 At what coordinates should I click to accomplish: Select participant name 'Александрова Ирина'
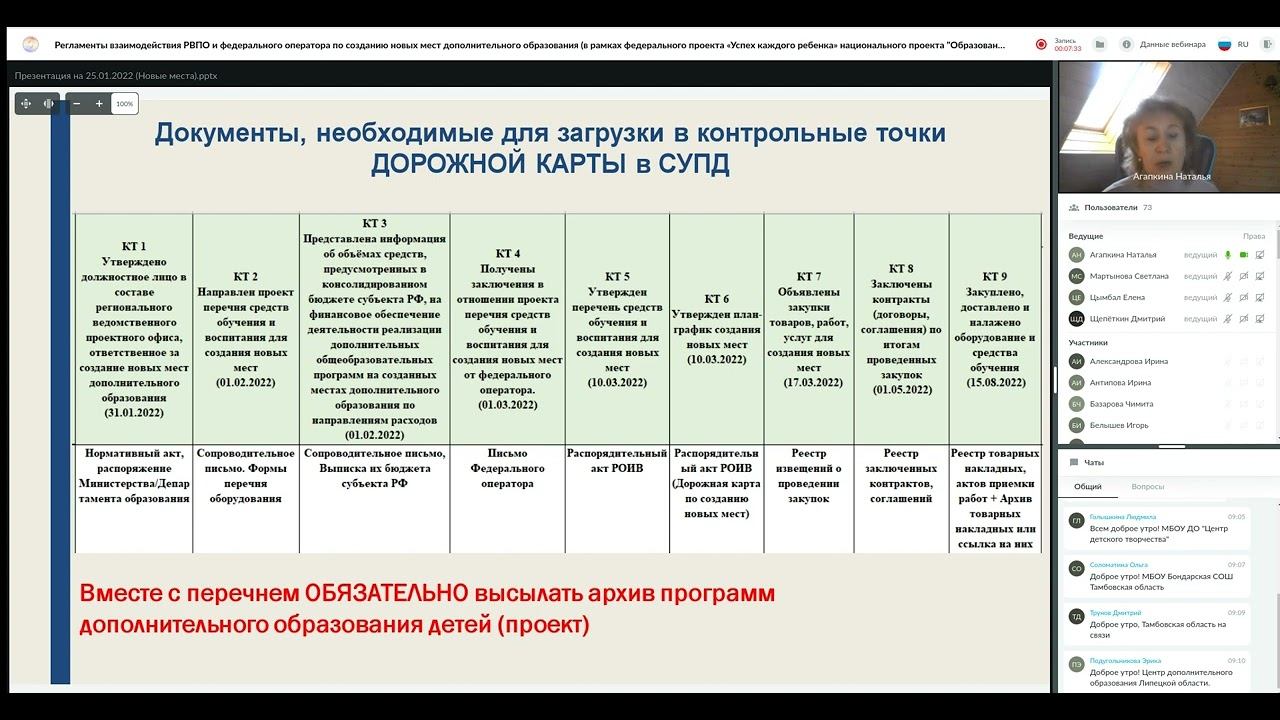(1129, 361)
